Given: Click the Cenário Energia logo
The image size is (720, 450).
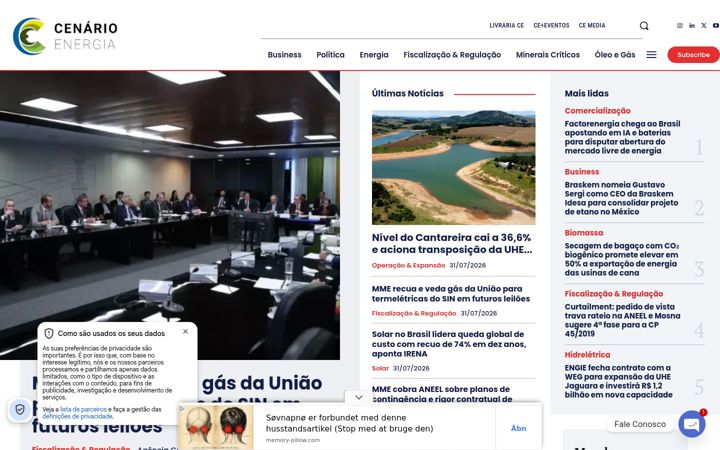Looking at the screenshot, I should [65, 36].
